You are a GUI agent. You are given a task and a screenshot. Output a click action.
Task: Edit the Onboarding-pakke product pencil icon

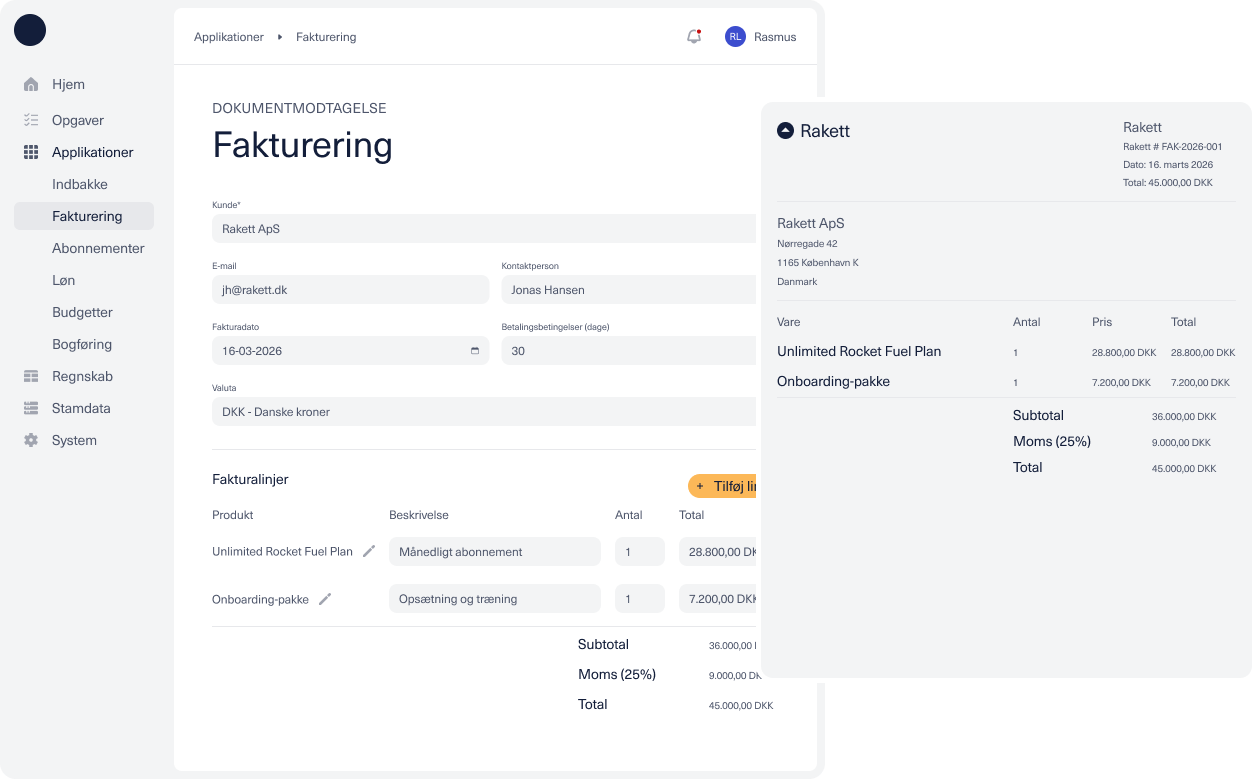[325, 599]
